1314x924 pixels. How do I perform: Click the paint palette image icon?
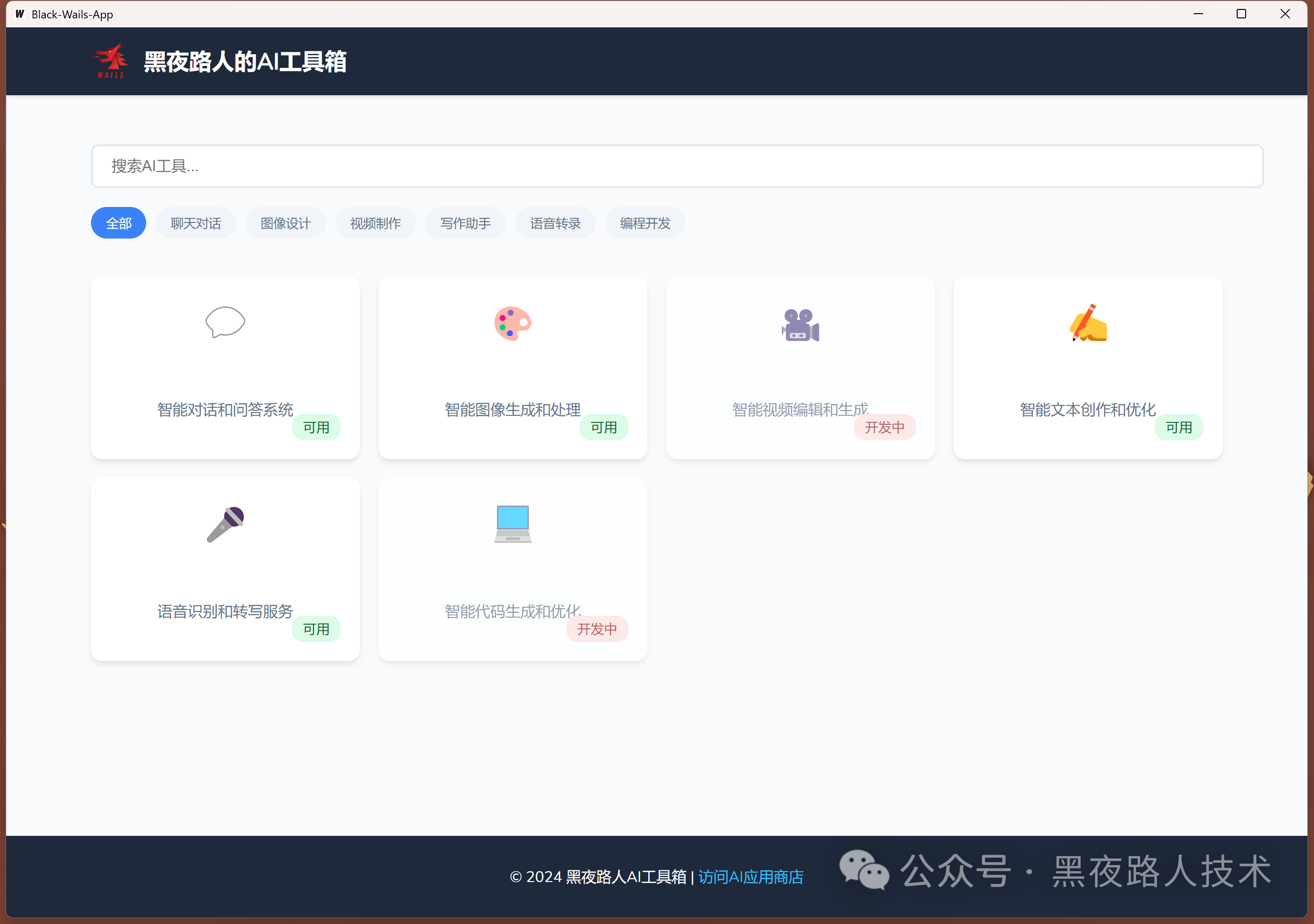(513, 323)
